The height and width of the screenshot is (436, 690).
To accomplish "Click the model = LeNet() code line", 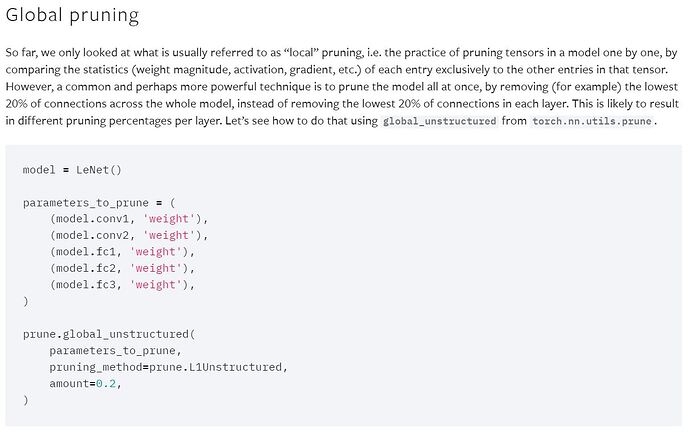I will pyautogui.click(x=72, y=170).
